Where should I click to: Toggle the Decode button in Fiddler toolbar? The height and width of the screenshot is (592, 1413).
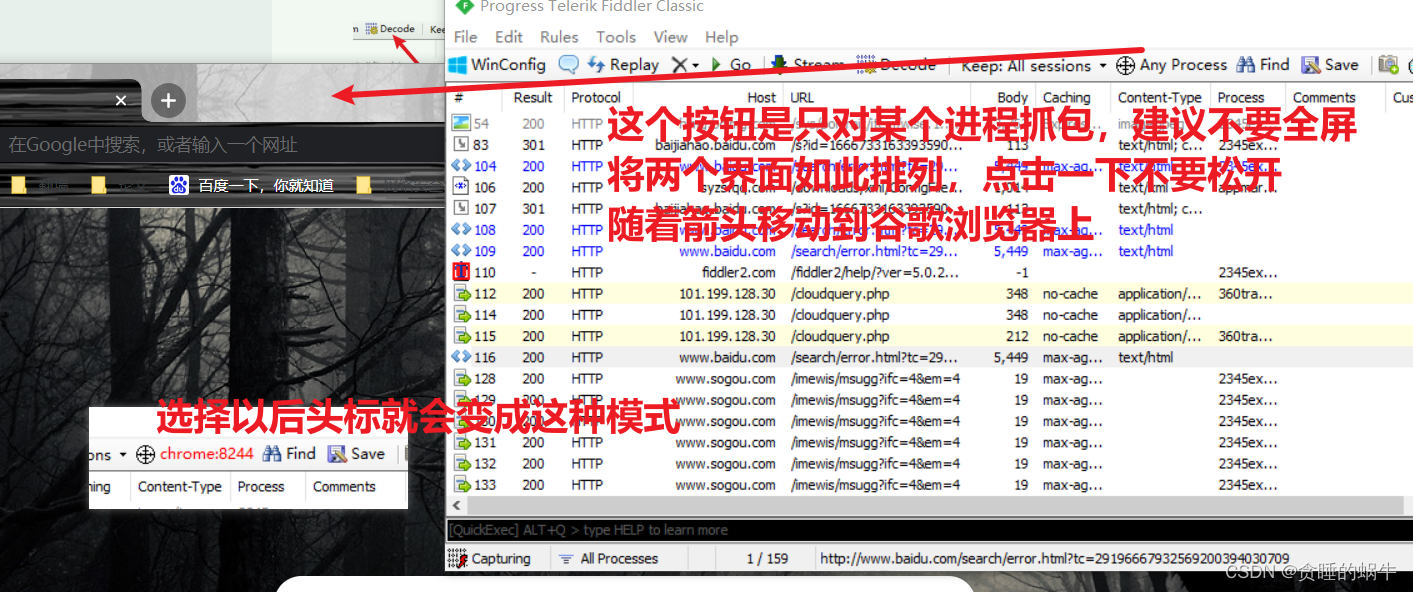click(x=897, y=65)
